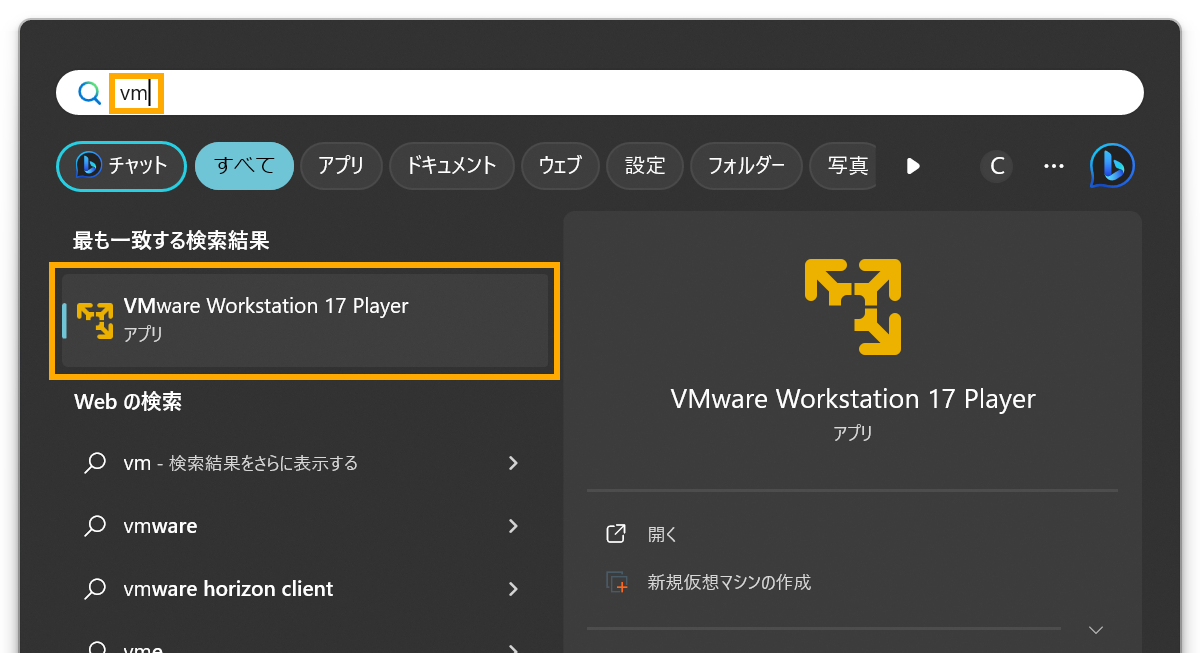Click the open-external icon beside 開く
The width and height of the screenshot is (1200, 653).
point(616,534)
